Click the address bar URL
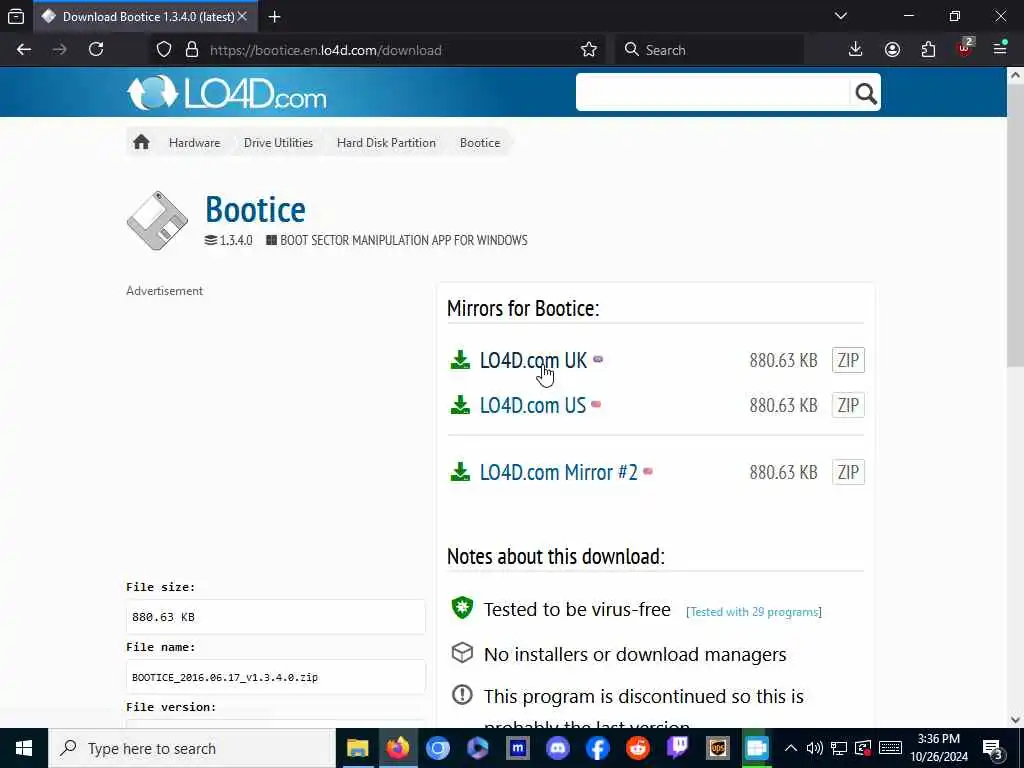This screenshot has height=768, width=1024. [325, 50]
